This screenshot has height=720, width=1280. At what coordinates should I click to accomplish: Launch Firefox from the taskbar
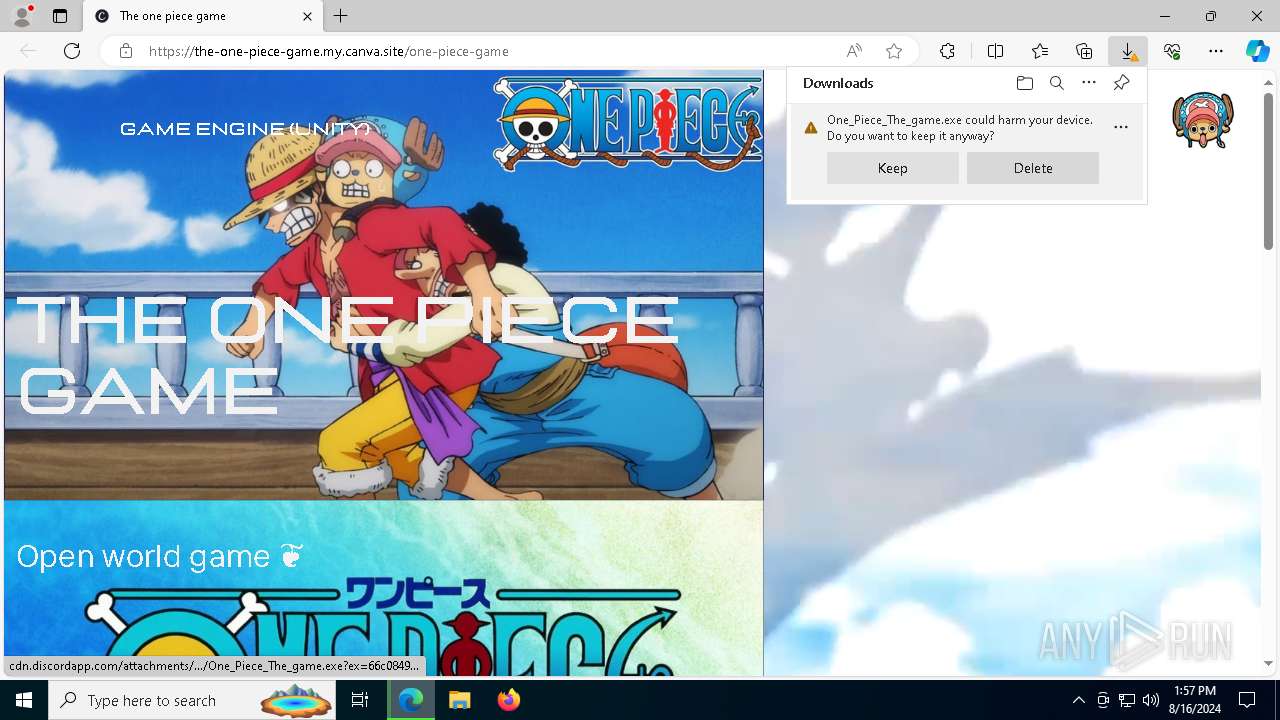[508, 700]
